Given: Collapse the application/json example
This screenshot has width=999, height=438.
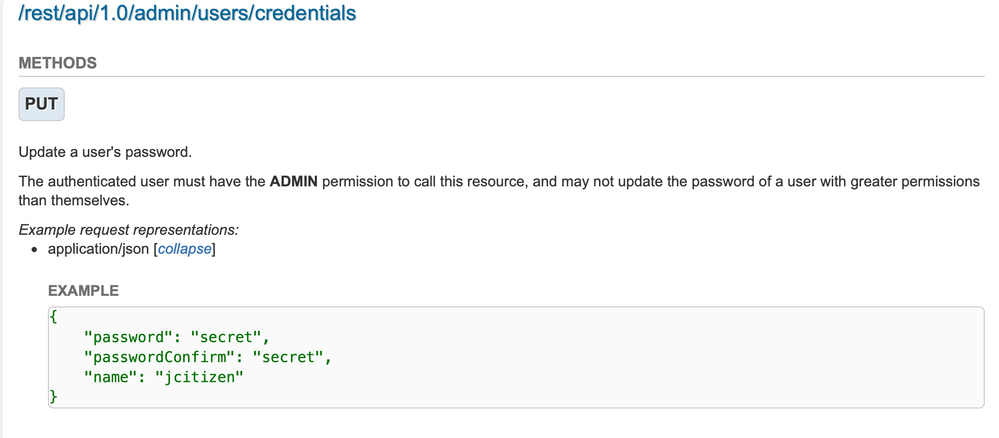Looking at the screenshot, I should click(x=184, y=249).
